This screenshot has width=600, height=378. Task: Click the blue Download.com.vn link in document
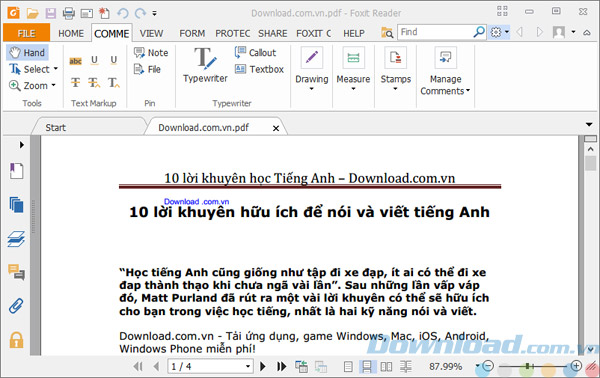point(196,202)
